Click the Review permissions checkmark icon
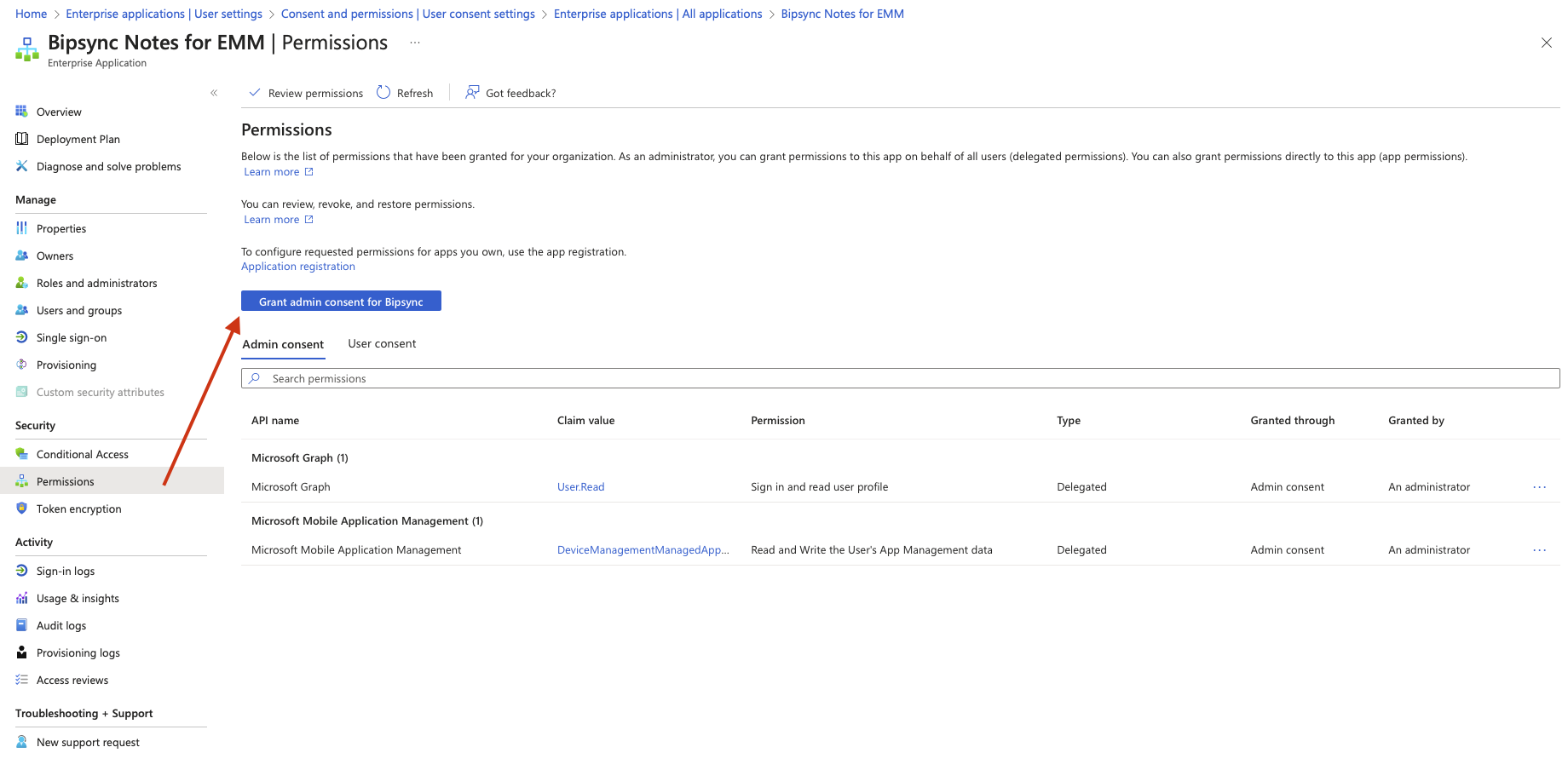Viewport: 1568px width, 770px height. 254,92
